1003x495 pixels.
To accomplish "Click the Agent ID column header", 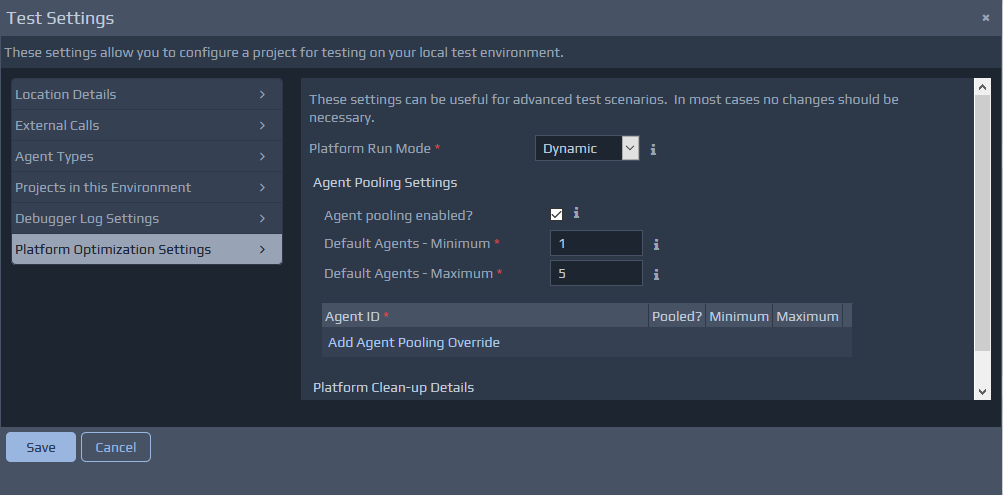I will point(485,317).
